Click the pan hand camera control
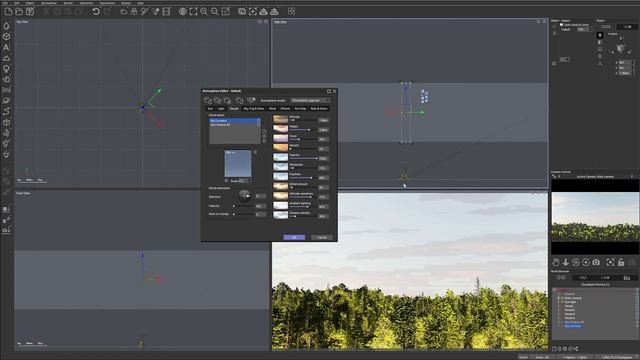Viewport: 640px width, 360px height. pos(556,262)
